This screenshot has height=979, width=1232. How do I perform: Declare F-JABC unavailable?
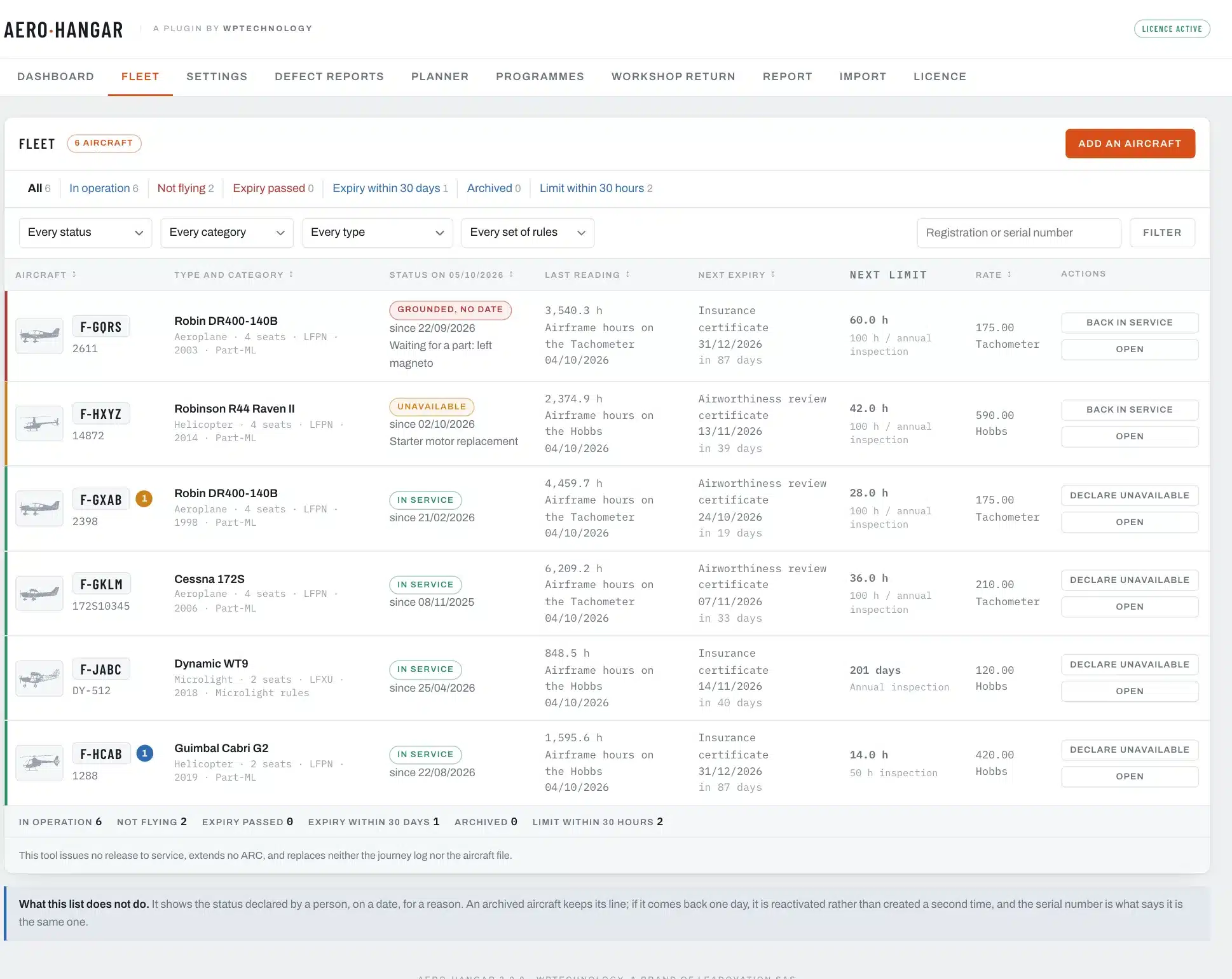coord(1130,664)
